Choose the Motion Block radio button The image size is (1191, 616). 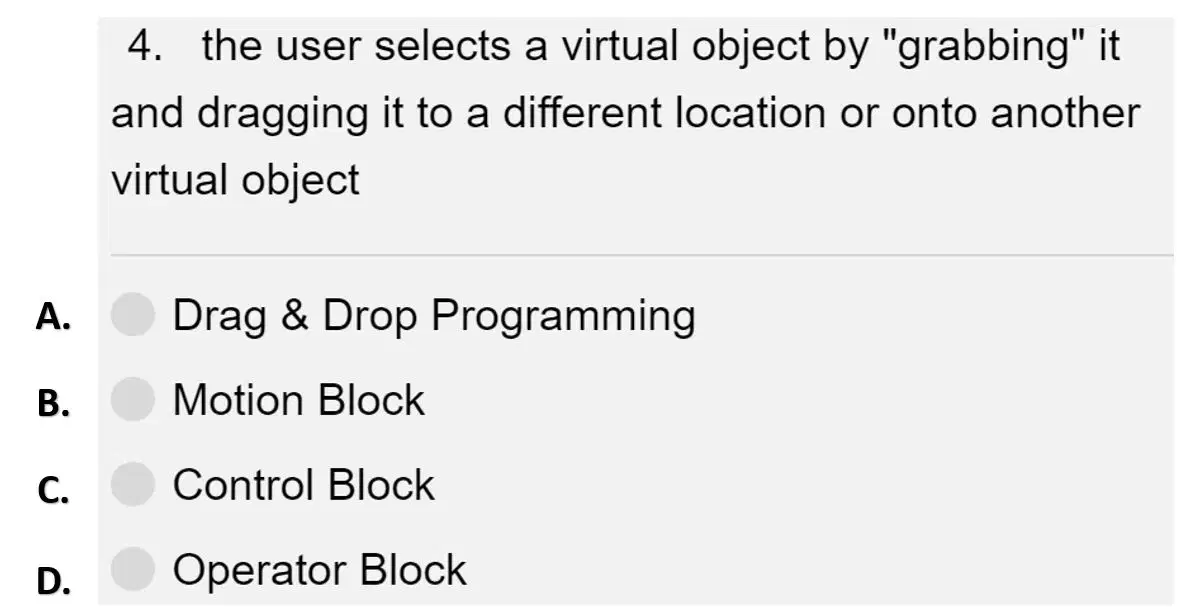[x=133, y=400]
